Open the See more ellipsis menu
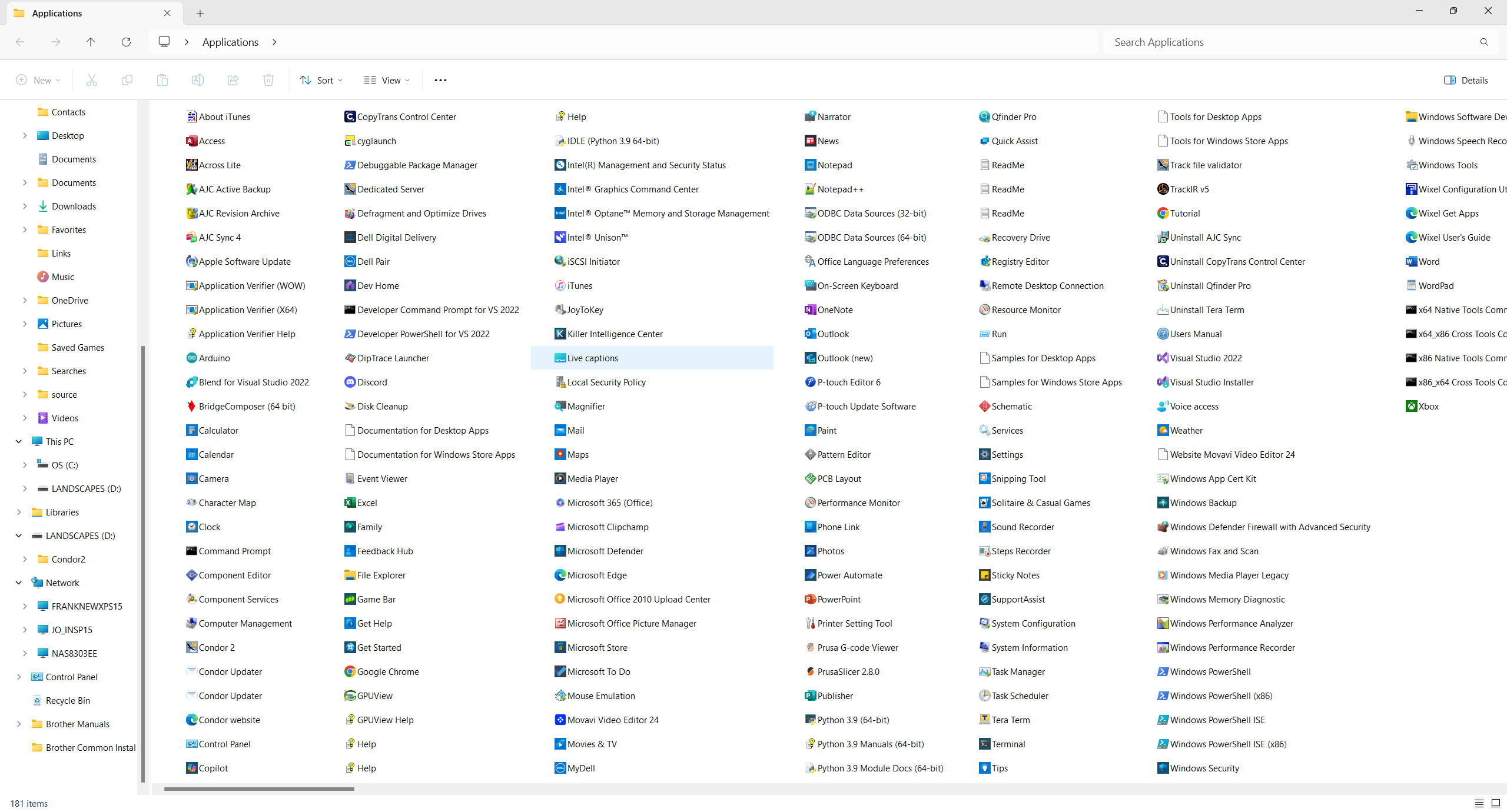 click(440, 80)
